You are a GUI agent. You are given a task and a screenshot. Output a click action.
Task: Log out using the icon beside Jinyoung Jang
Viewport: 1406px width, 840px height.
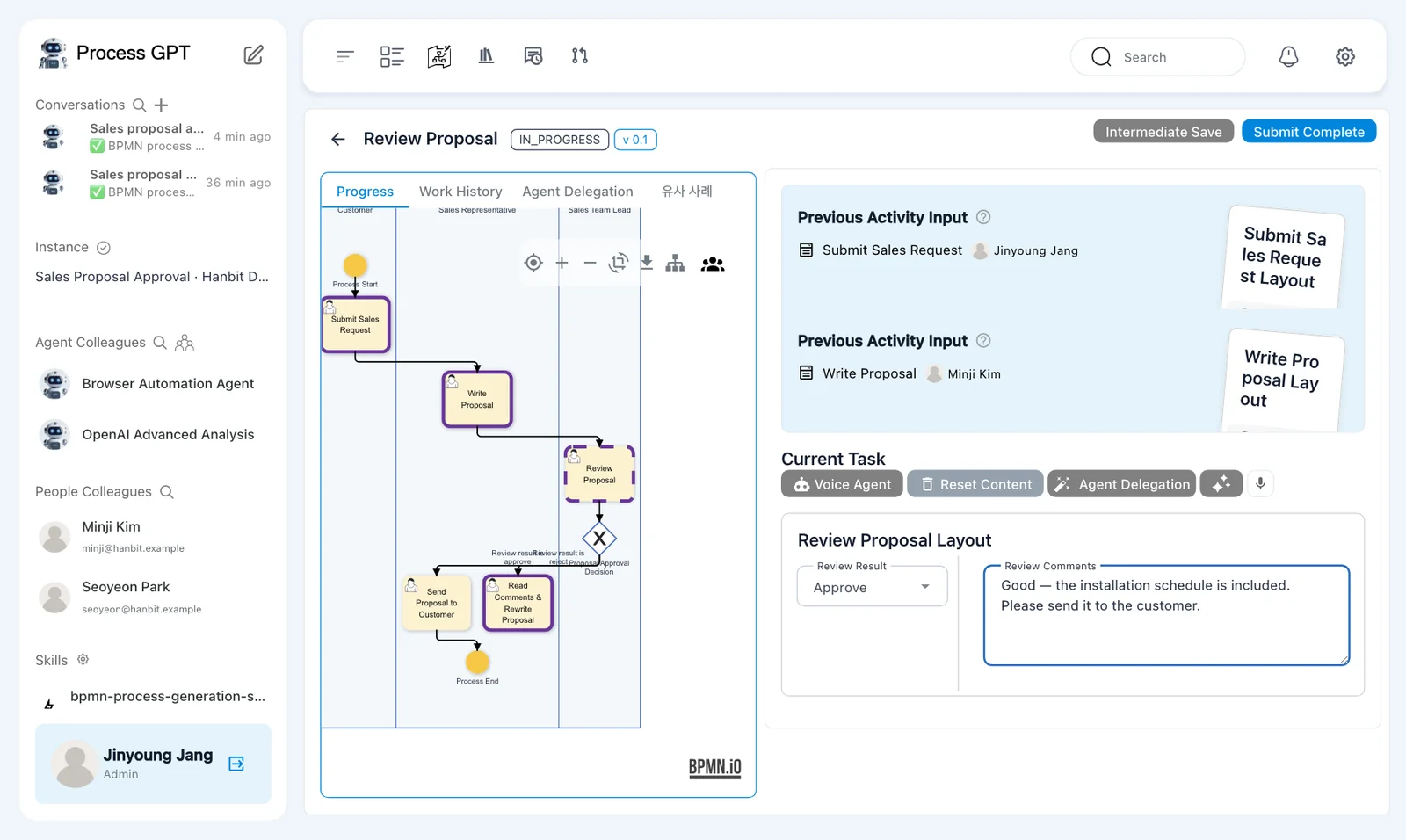236,764
